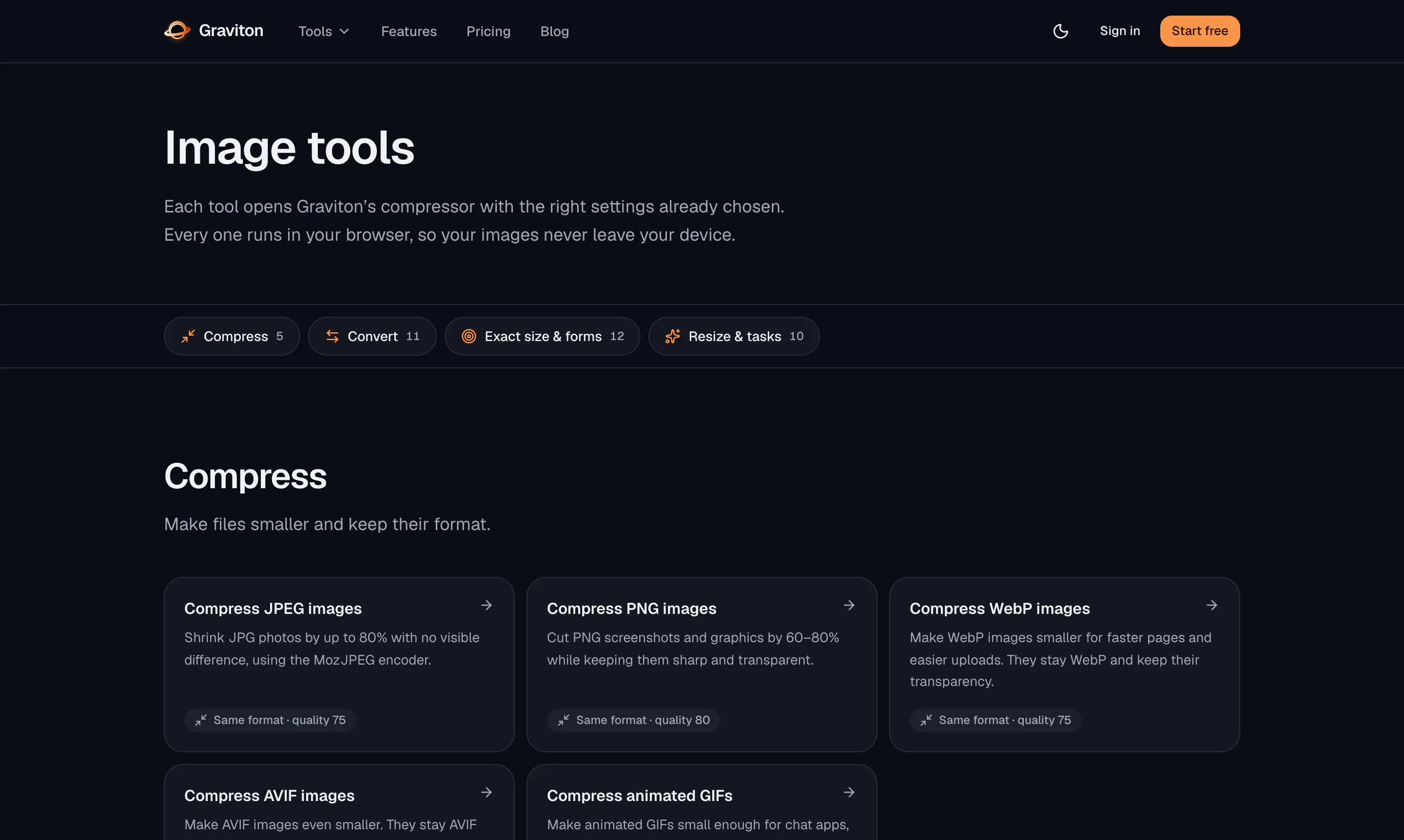
Task: Click 'Make files smaller and keep their format.'
Action: (x=327, y=524)
